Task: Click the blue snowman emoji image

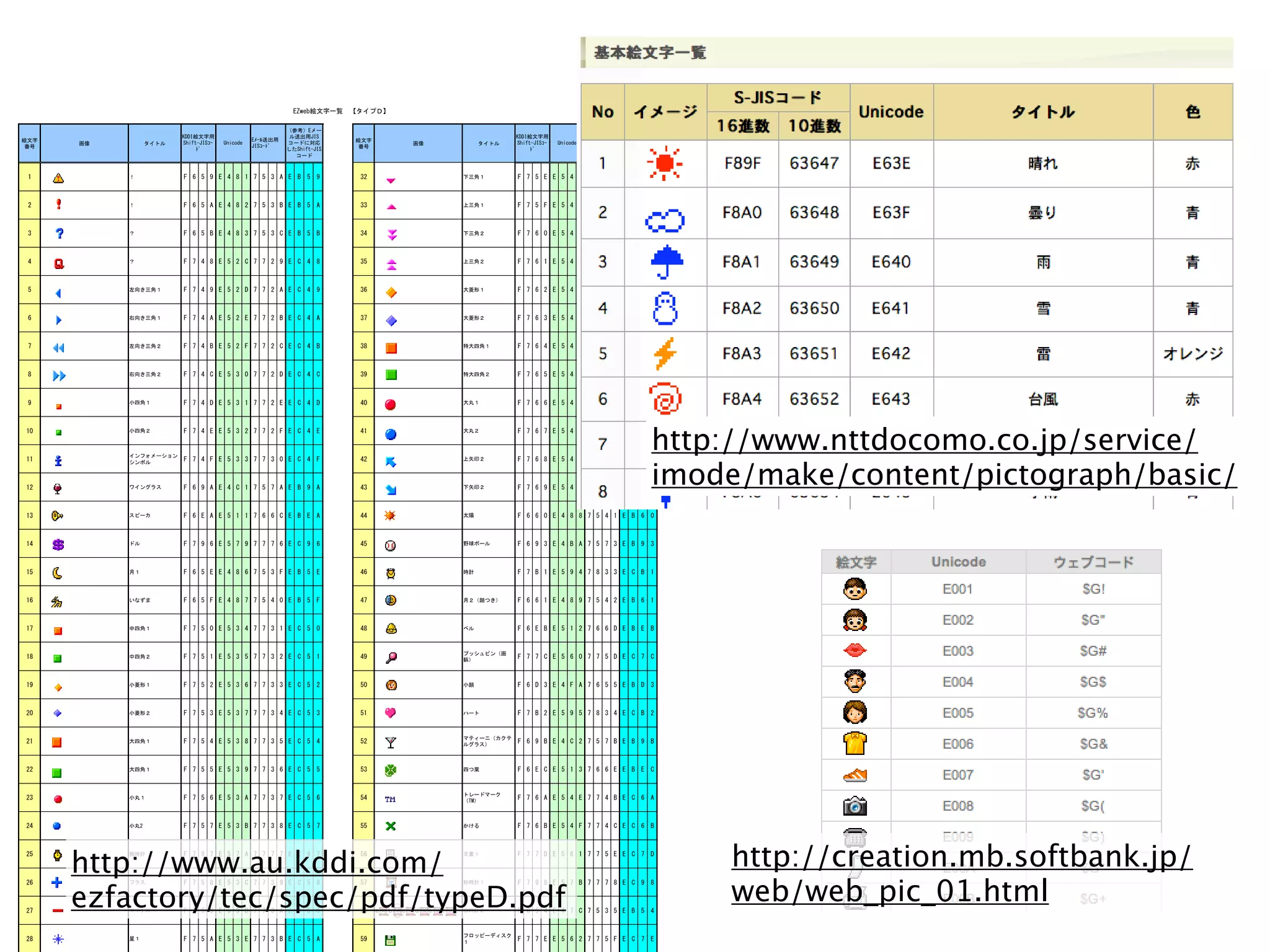Action: click(x=665, y=309)
